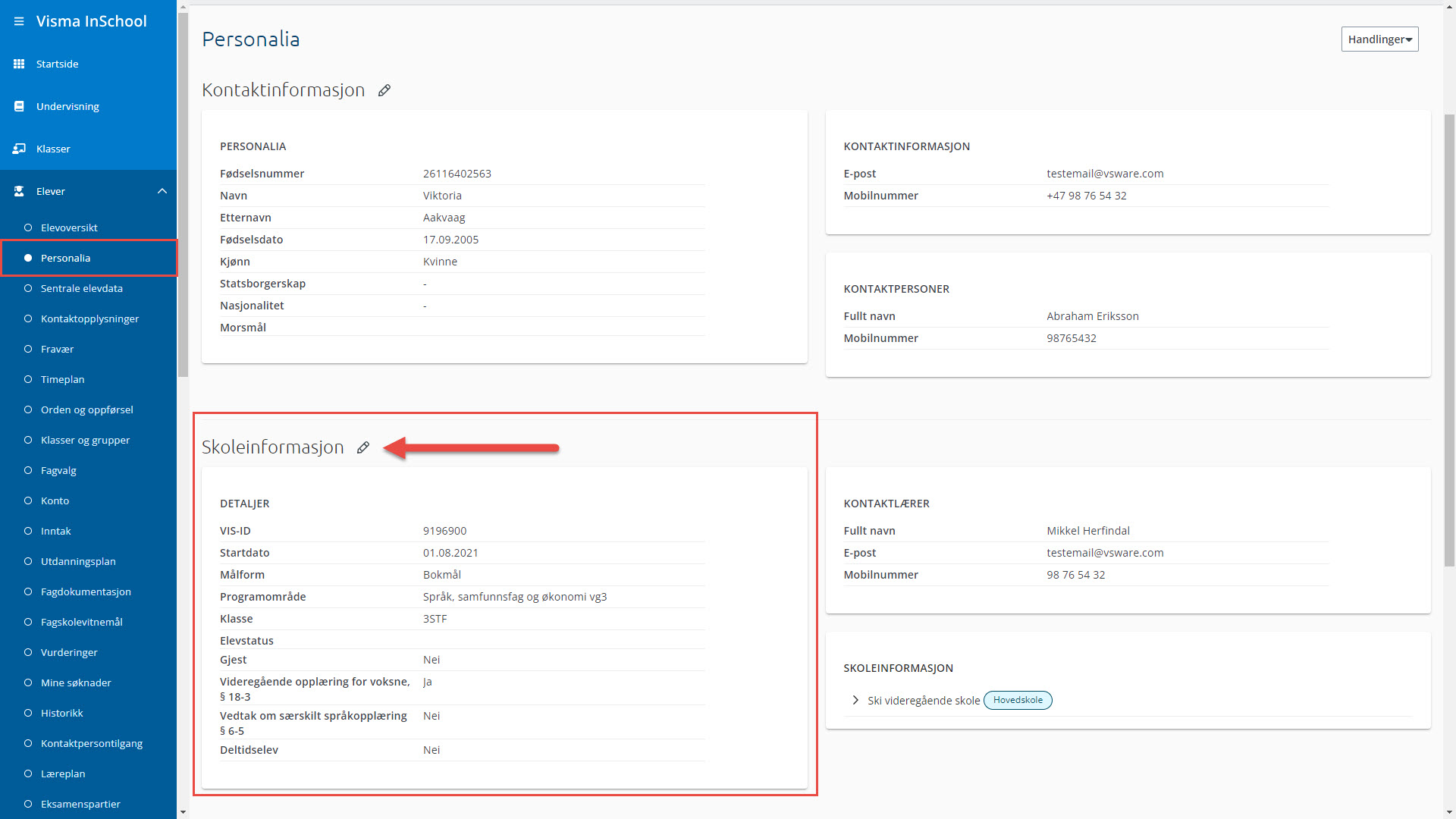Click the Personalia page heading

(x=251, y=39)
